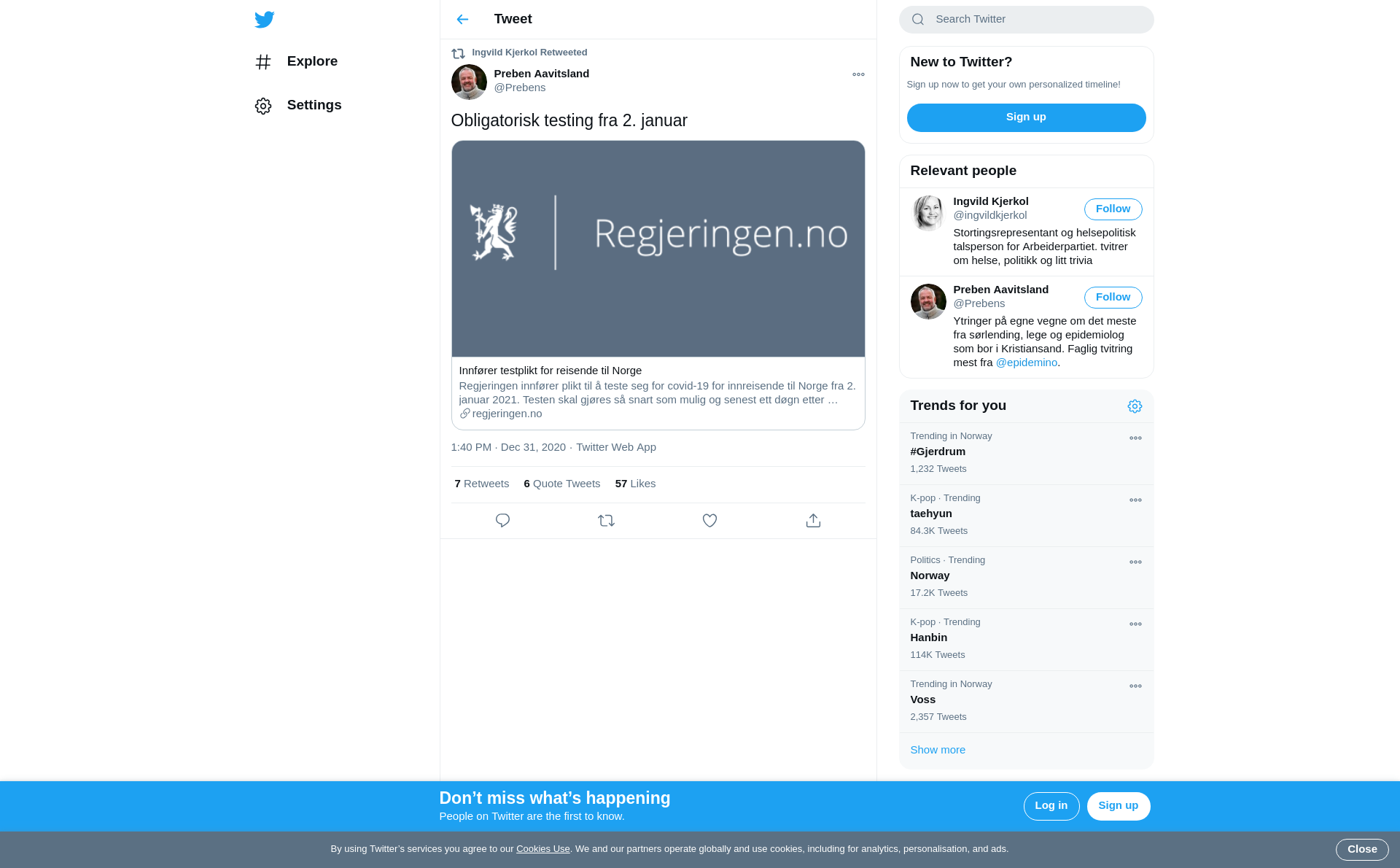This screenshot has height=868, width=1400.
Task: Open the Norway politics trend
Action: (x=1026, y=578)
